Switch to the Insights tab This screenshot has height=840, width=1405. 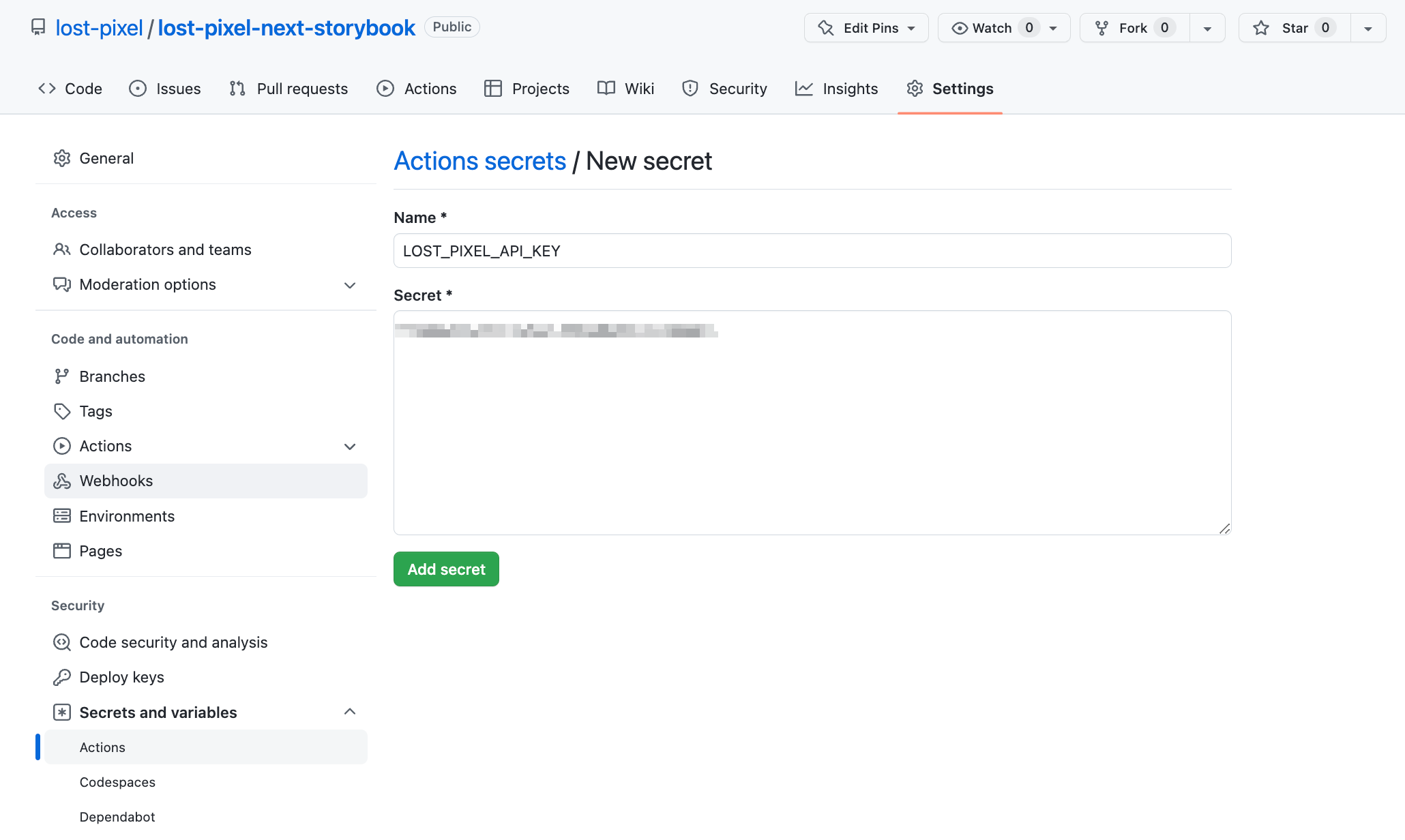tap(836, 89)
